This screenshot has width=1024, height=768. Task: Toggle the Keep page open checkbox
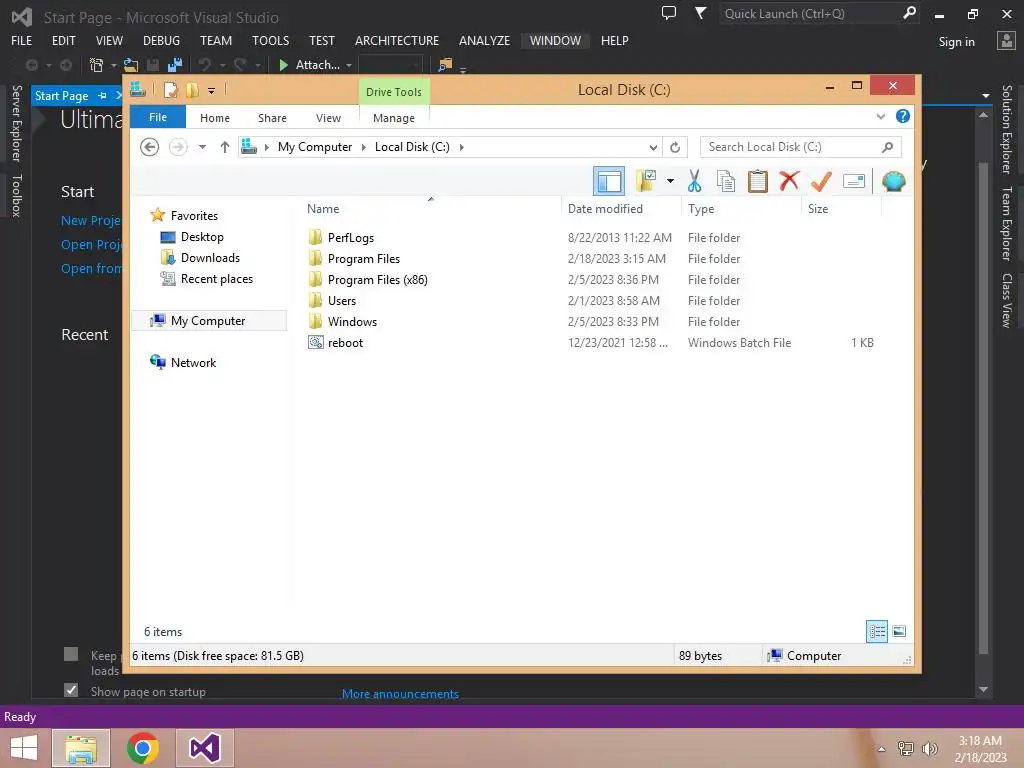coord(71,654)
